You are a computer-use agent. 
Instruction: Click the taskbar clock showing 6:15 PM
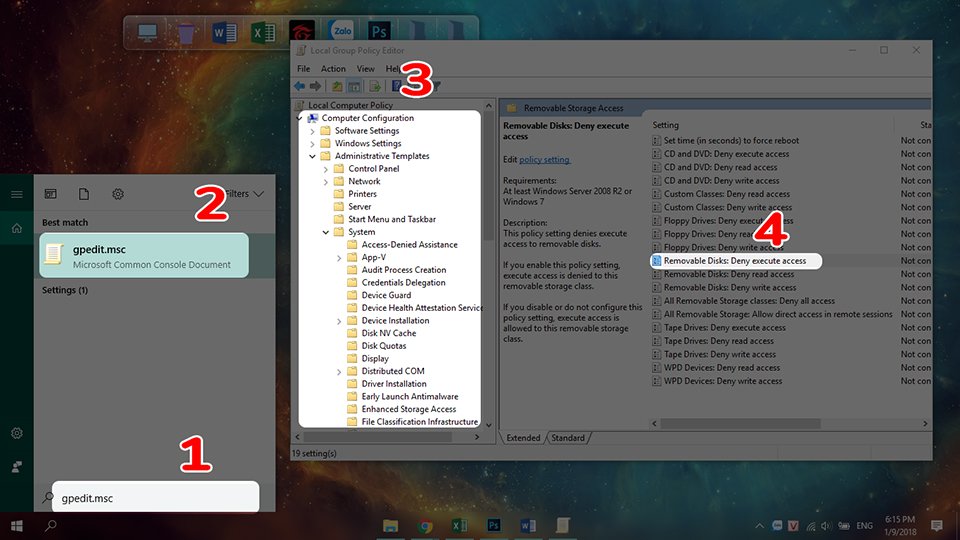click(900, 525)
